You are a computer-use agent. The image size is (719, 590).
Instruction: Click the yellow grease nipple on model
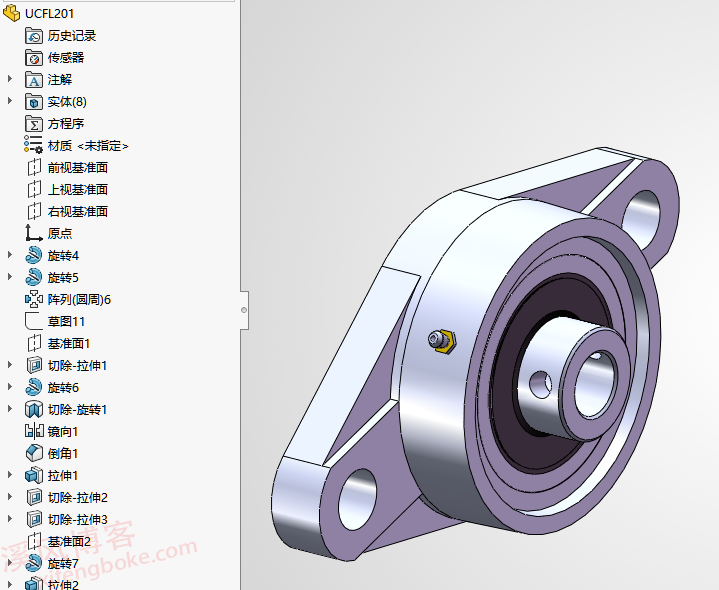click(x=442, y=341)
